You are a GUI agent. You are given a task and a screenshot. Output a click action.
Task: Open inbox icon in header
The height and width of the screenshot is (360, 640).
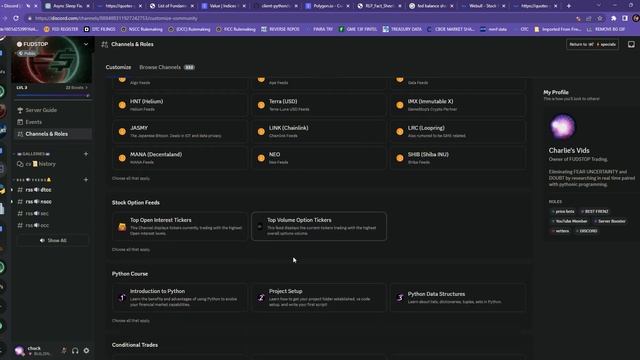631,44
